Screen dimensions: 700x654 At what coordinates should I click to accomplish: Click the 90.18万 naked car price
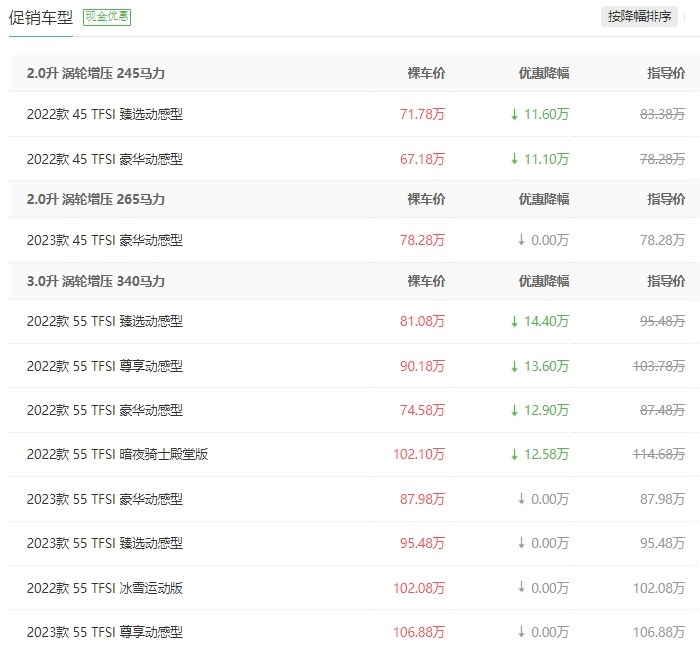pyautogui.click(x=422, y=366)
